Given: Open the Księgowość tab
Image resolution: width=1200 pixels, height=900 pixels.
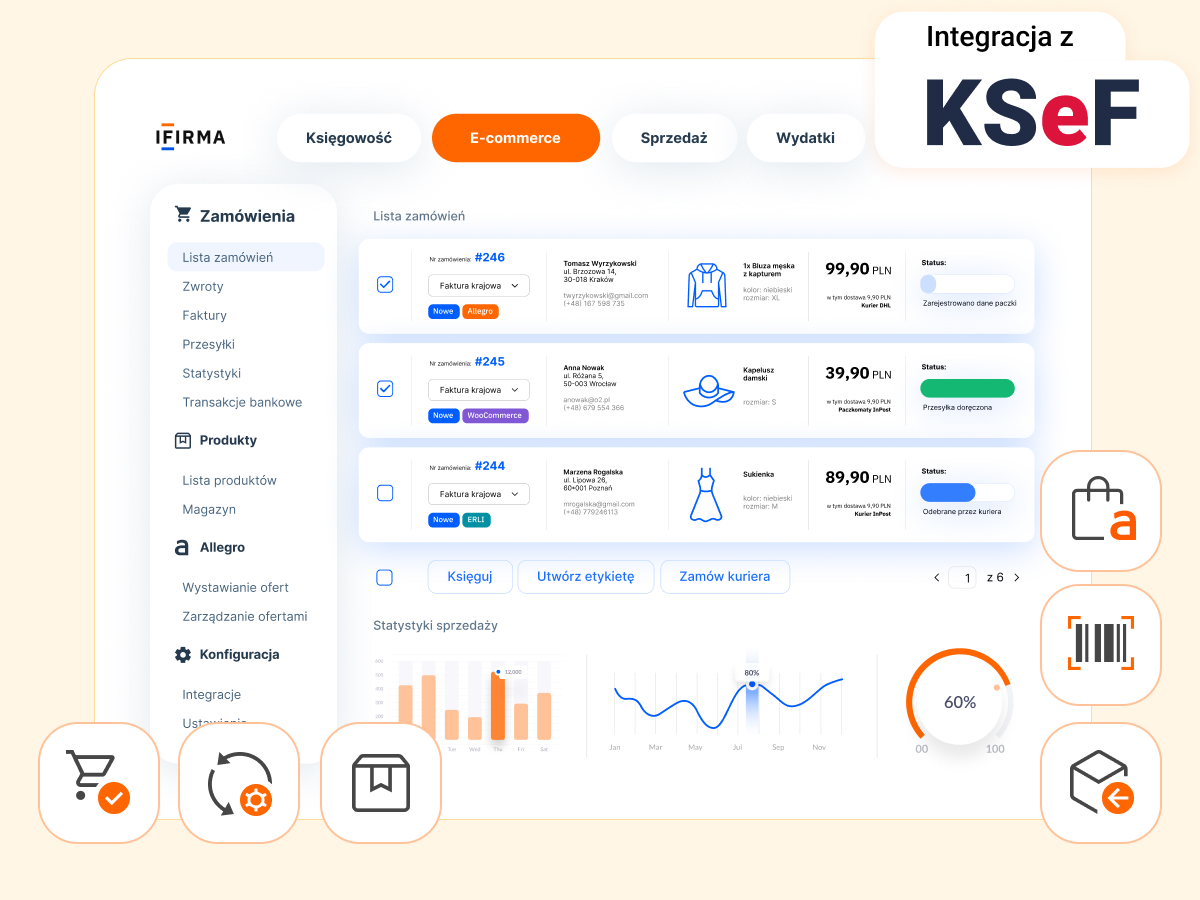Looking at the screenshot, I should click(348, 138).
